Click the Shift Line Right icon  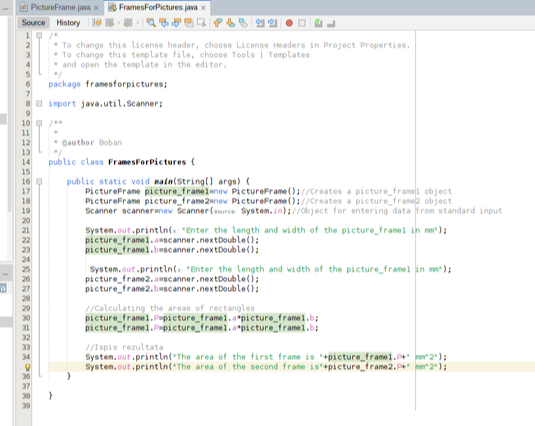click(x=272, y=23)
